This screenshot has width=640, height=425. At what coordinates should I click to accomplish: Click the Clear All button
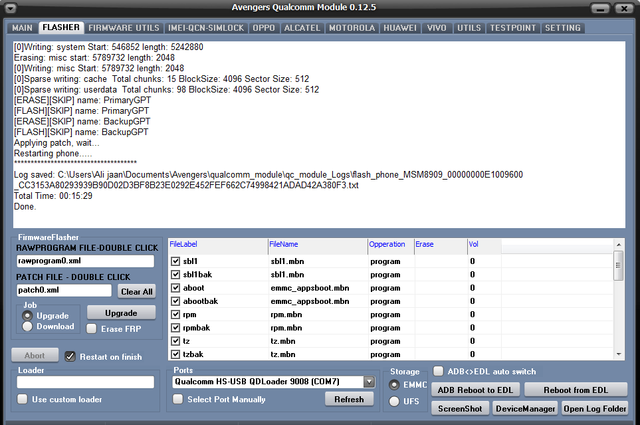(x=137, y=291)
